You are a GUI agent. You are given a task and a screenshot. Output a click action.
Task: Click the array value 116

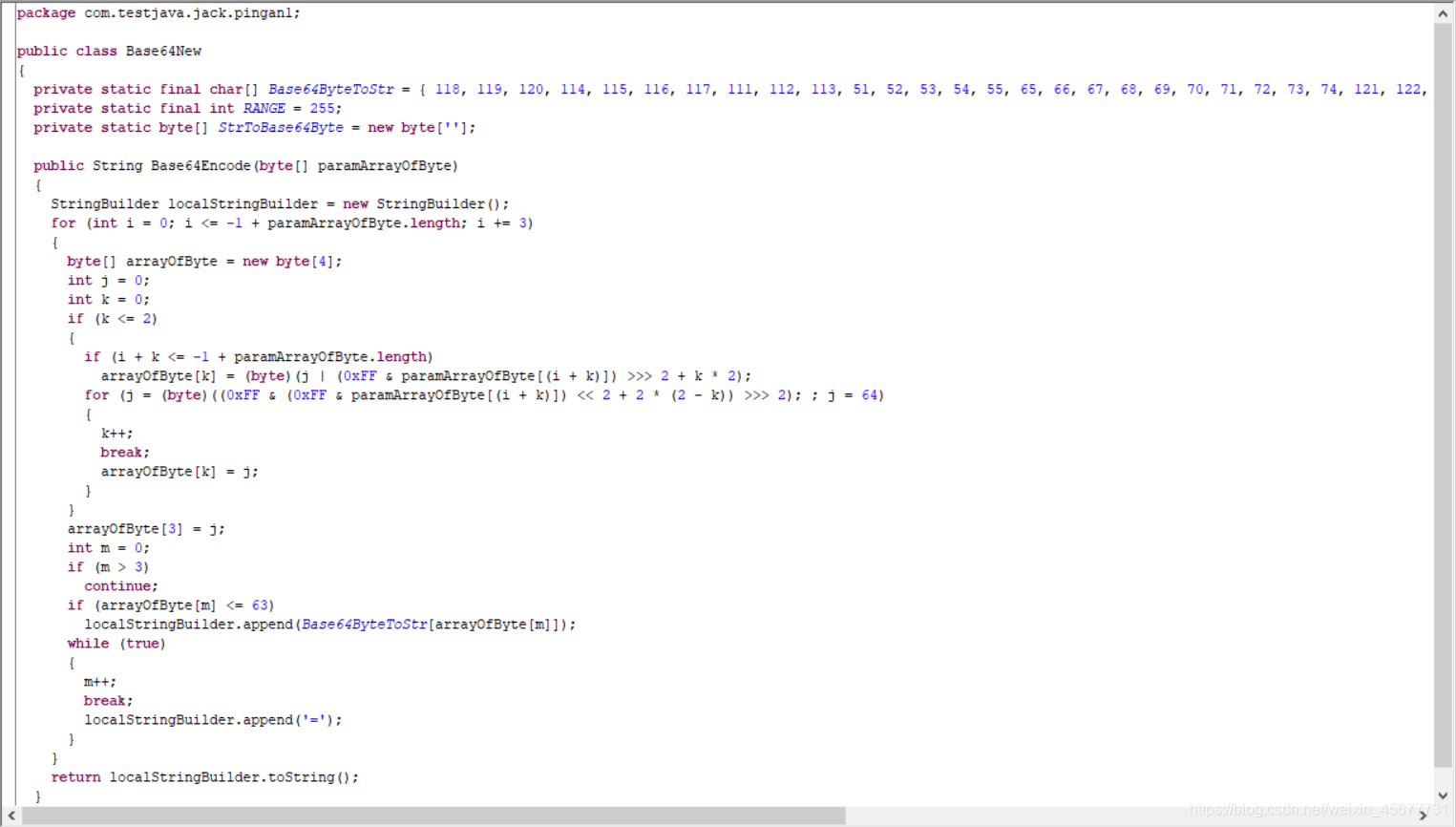pos(656,90)
